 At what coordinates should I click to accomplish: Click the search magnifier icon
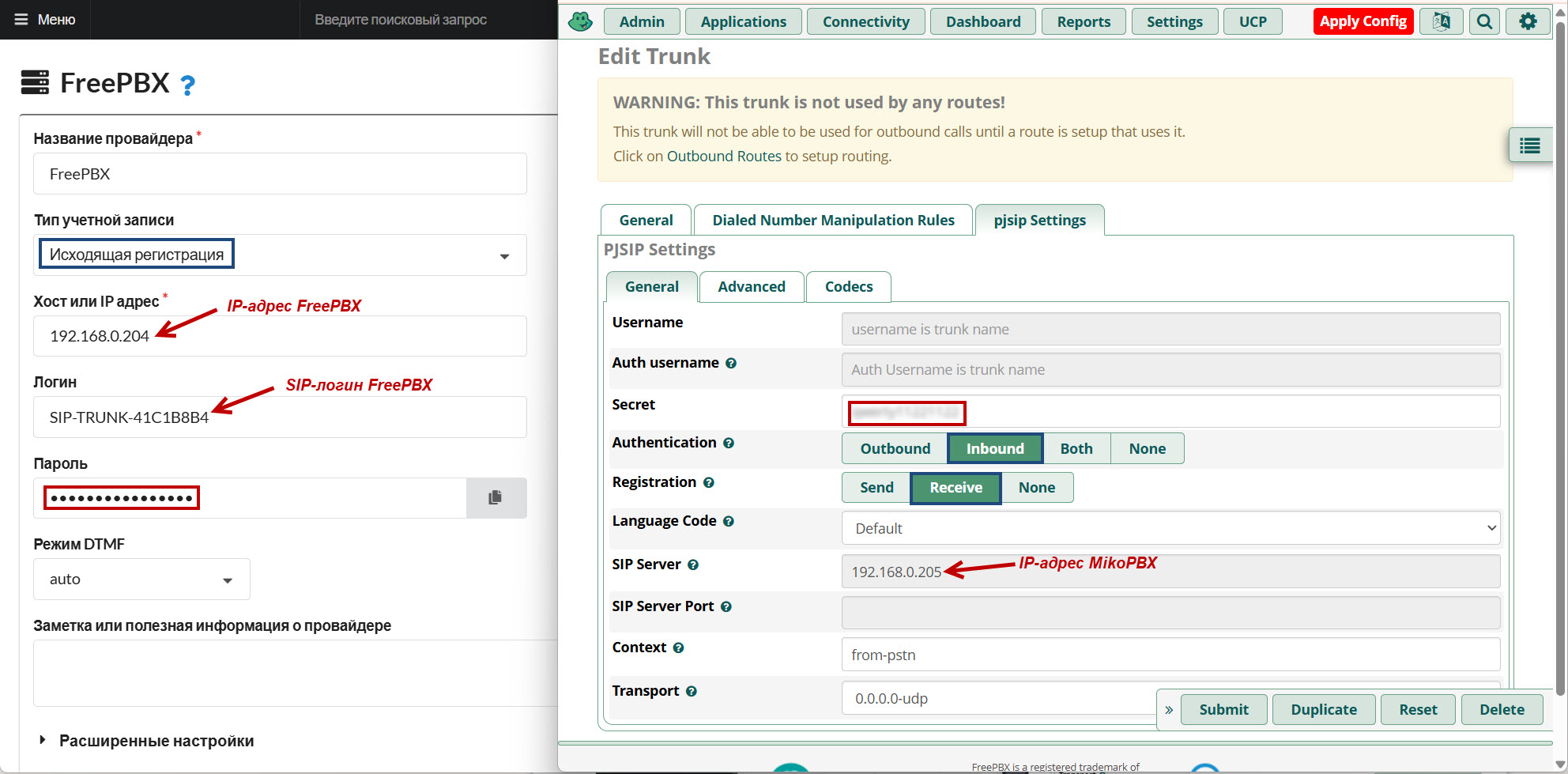1484,21
